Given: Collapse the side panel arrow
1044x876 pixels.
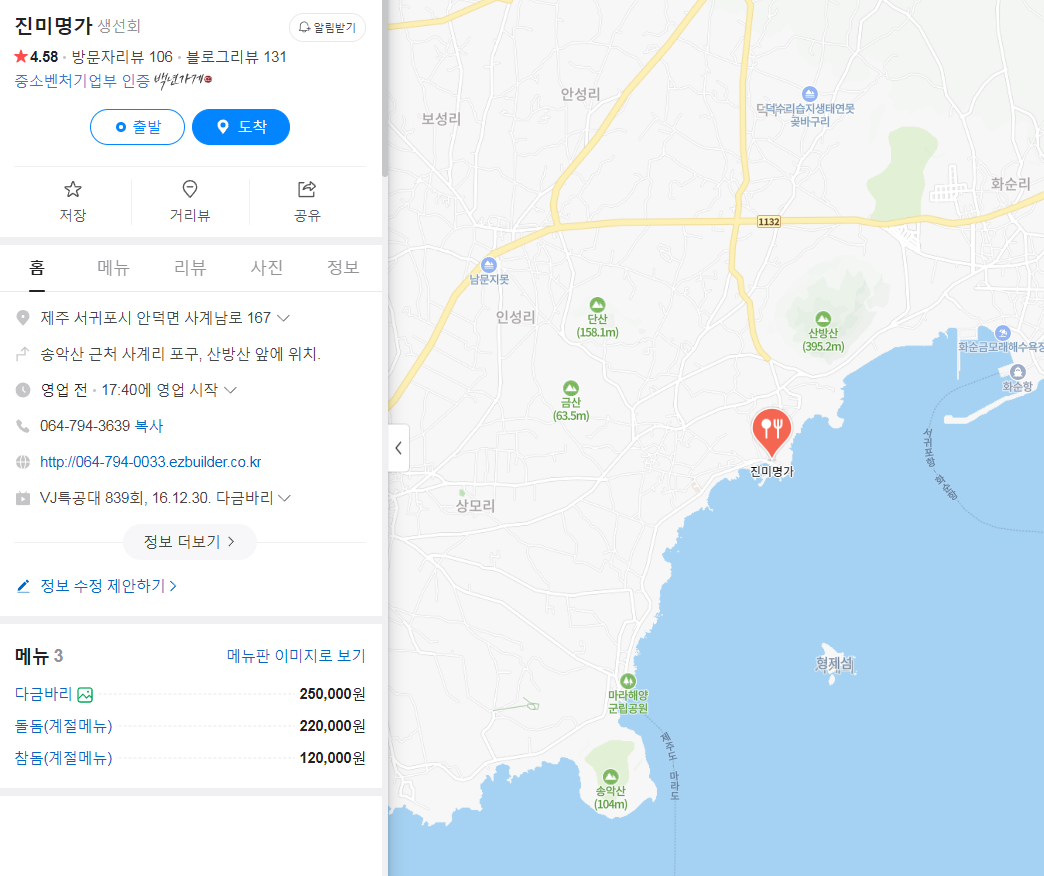Looking at the screenshot, I should (x=398, y=448).
